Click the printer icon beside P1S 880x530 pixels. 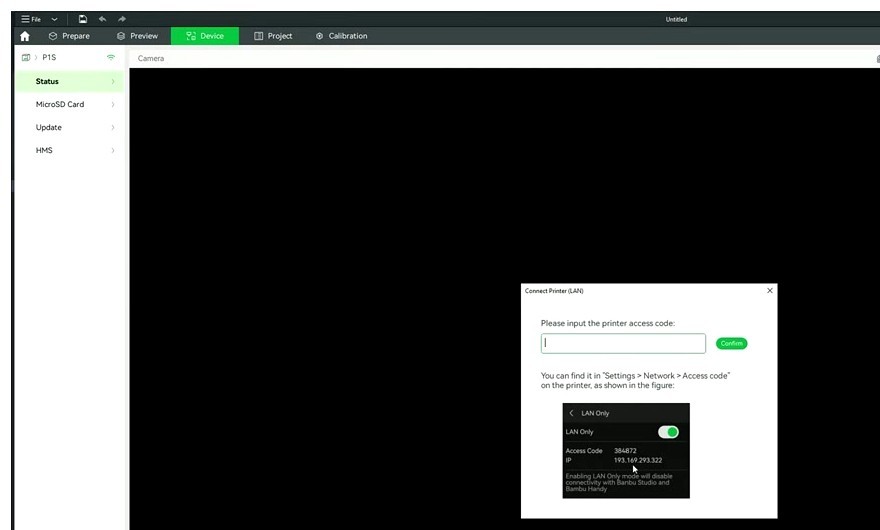pyautogui.click(x=26, y=57)
